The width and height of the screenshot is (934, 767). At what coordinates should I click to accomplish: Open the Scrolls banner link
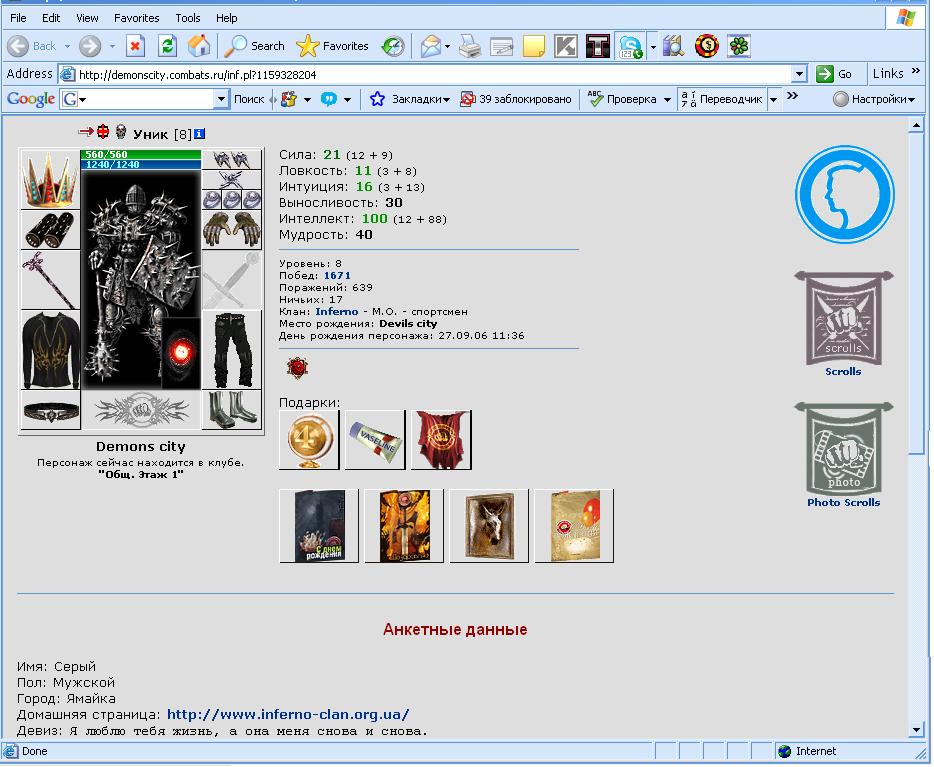(843, 325)
